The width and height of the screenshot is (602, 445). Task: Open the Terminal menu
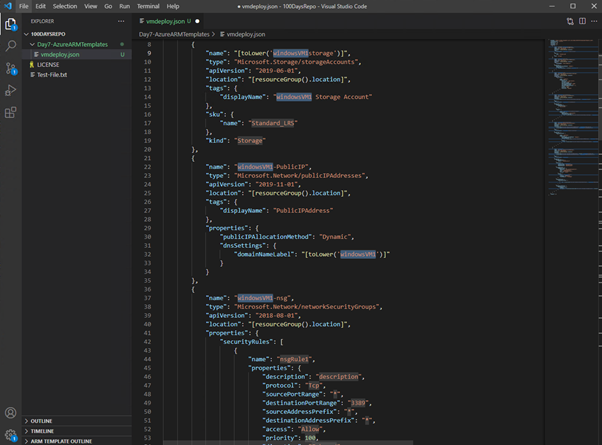click(147, 6)
